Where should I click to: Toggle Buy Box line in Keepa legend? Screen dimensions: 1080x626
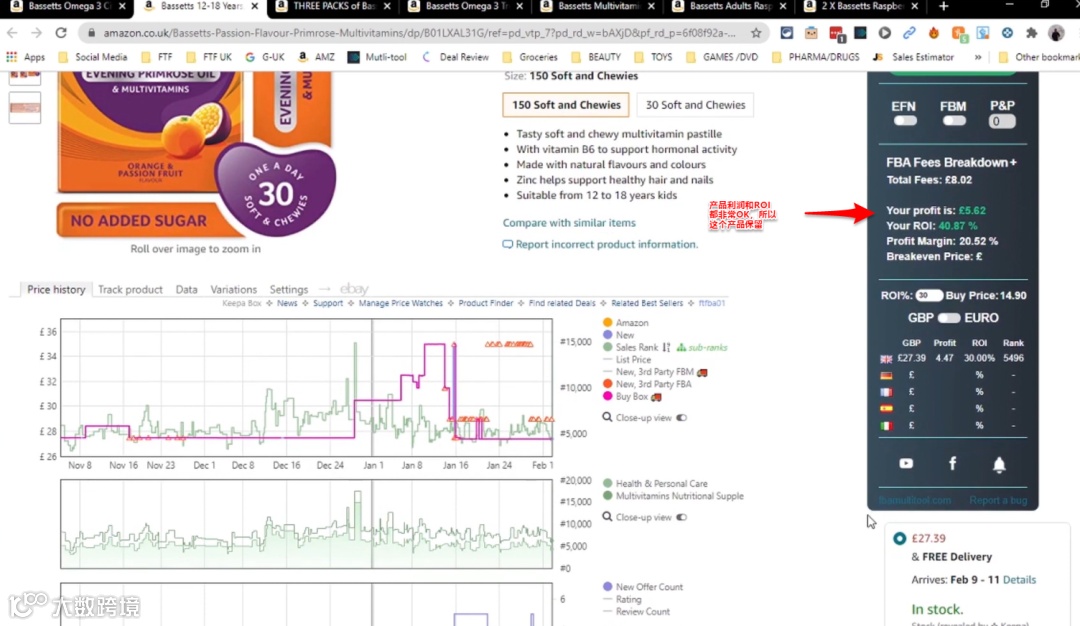(632, 397)
